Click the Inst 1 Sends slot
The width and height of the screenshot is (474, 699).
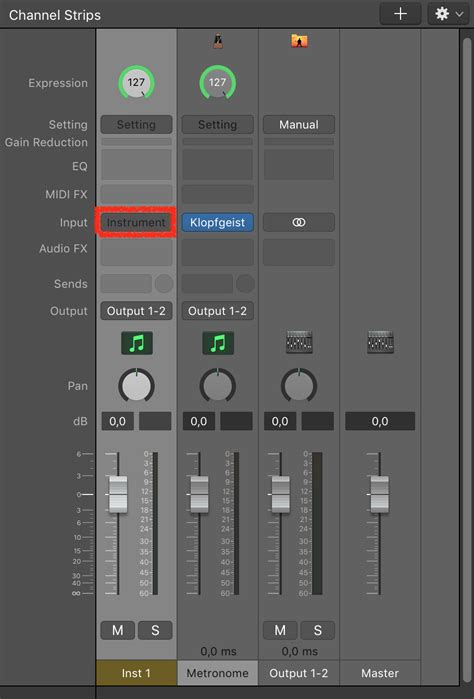coord(126,284)
